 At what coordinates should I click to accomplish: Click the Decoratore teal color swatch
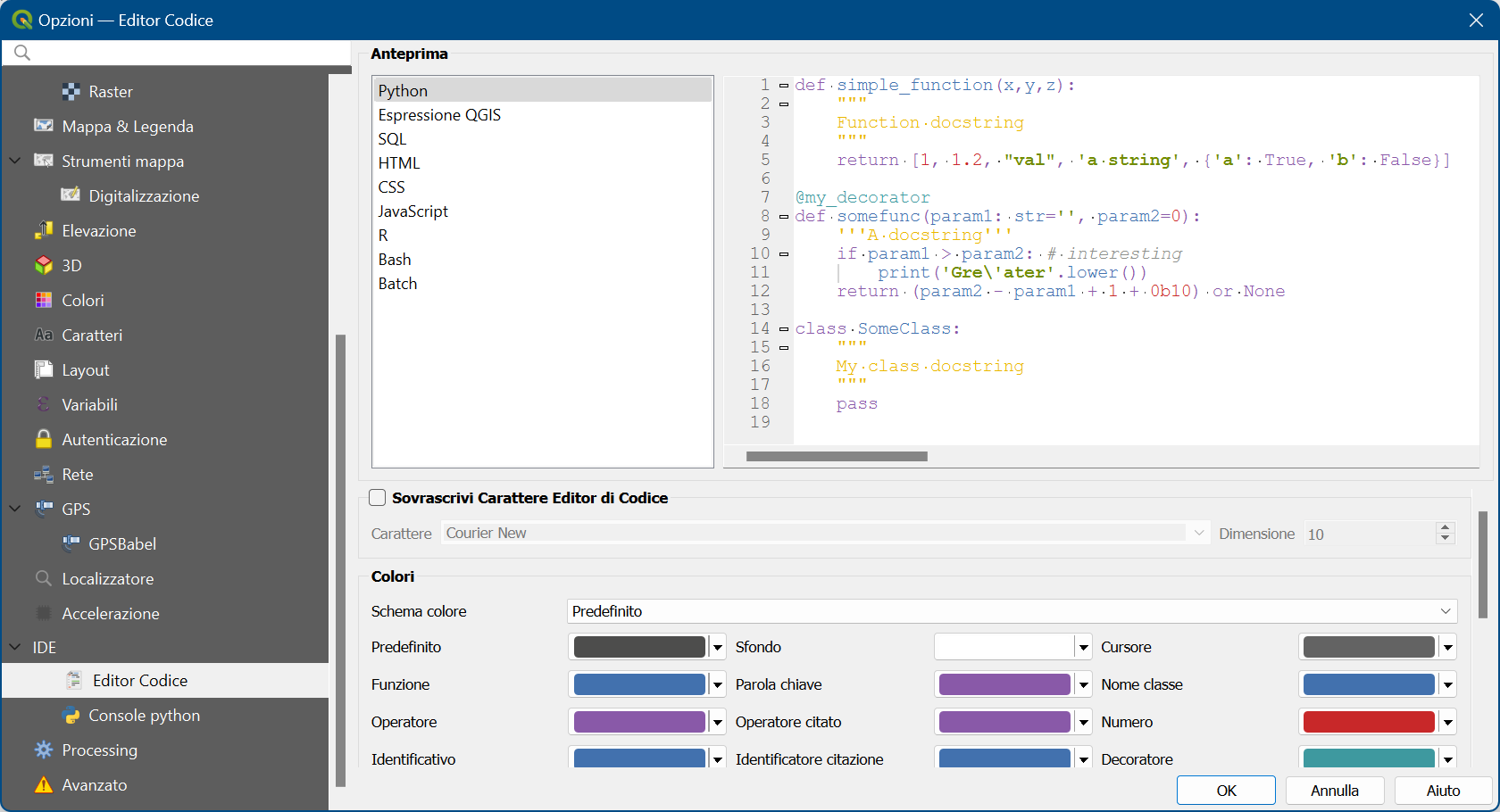[x=1369, y=758]
